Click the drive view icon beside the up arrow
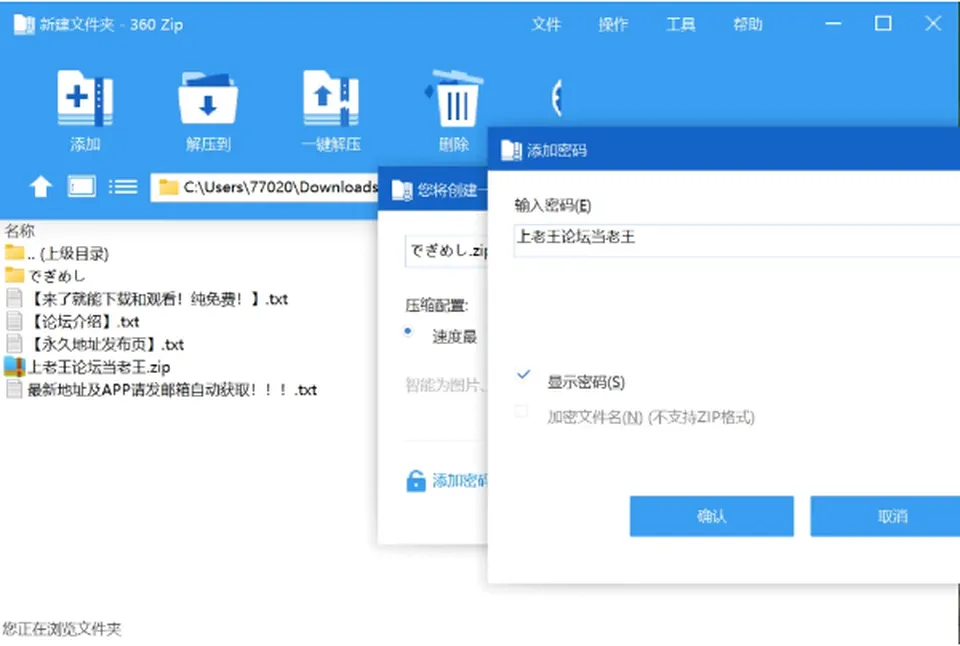The width and height of the screenshot is (960, 646). click(81, 186)
